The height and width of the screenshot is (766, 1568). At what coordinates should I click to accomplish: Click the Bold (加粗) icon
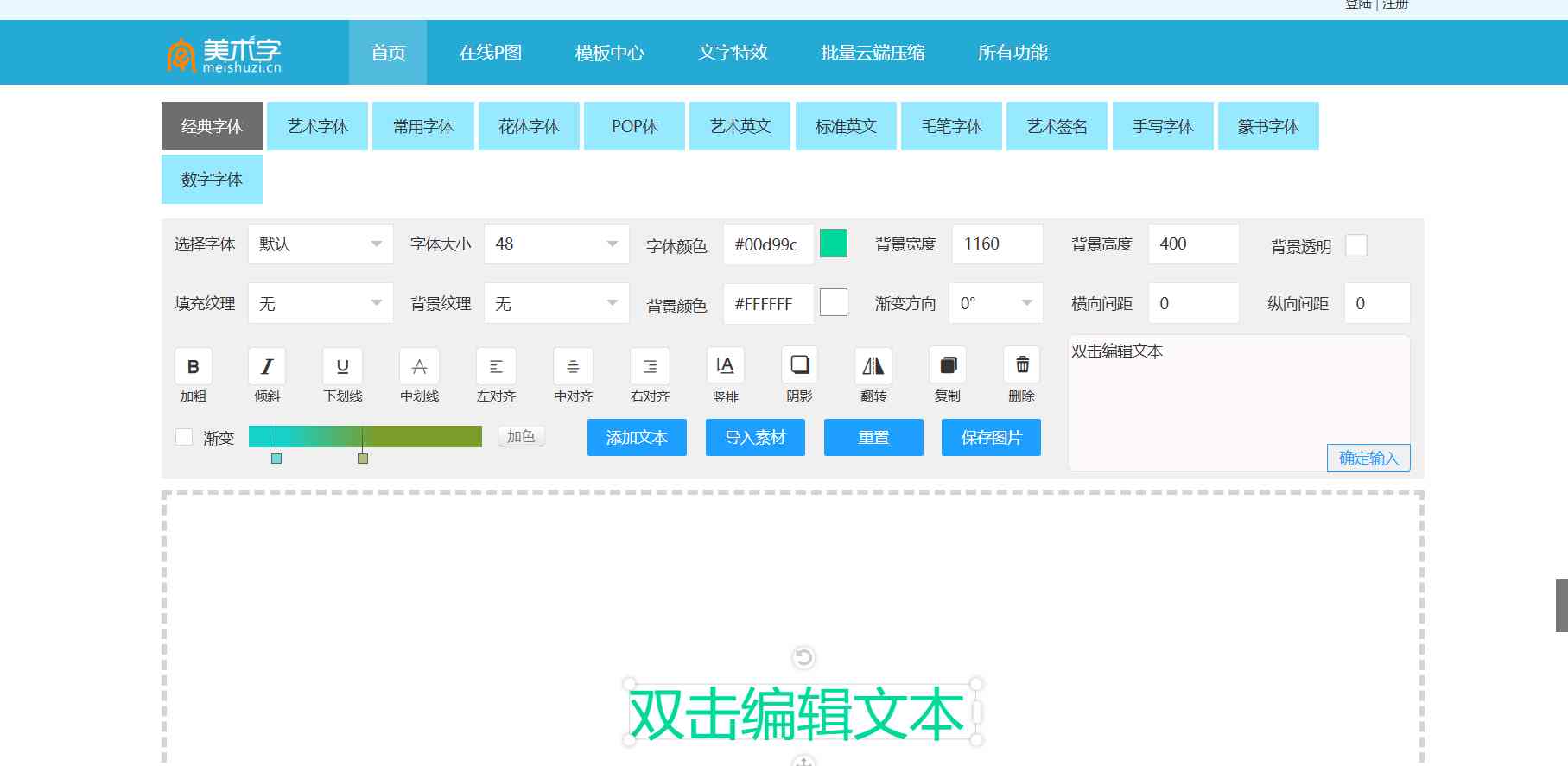coord(194,366)
